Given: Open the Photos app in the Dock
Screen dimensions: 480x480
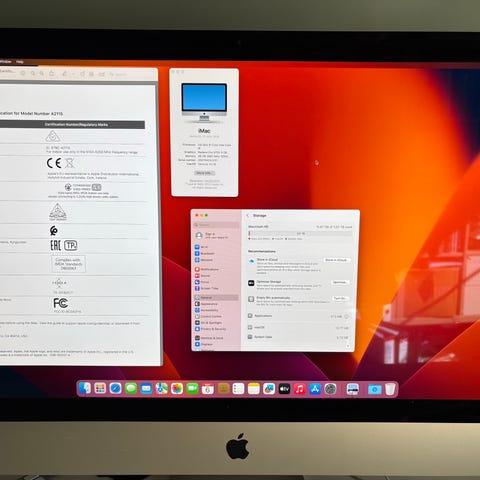Looking at the screenshot, I should pos(177,388).
